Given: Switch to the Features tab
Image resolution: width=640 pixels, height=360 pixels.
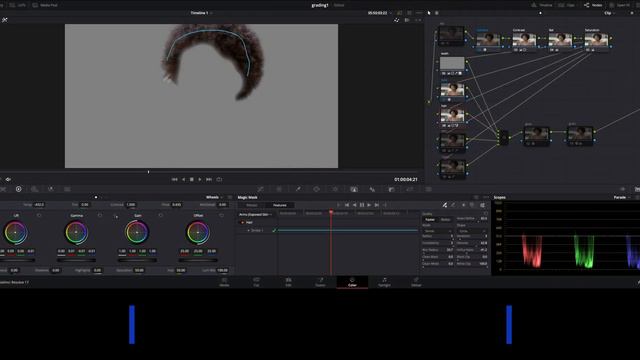Looking at the screenshot, I should [280, 205].
